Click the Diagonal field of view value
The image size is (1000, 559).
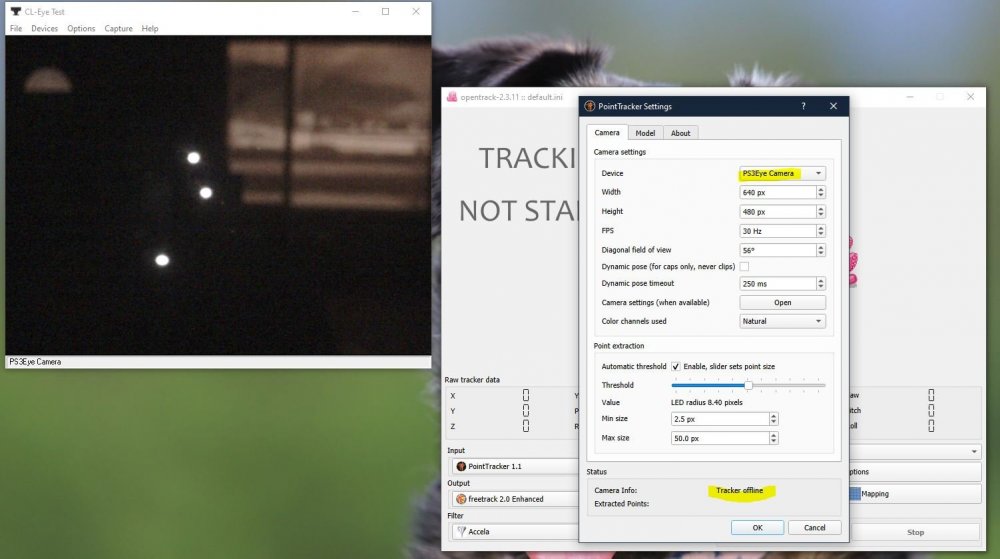(777, 250)
